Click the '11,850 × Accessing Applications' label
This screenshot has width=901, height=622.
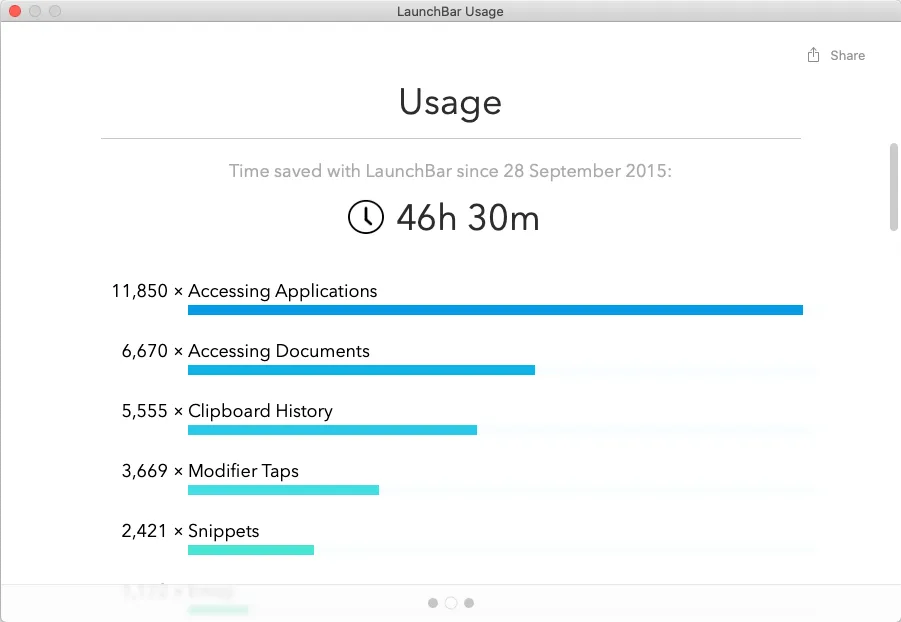click(244, 291)
